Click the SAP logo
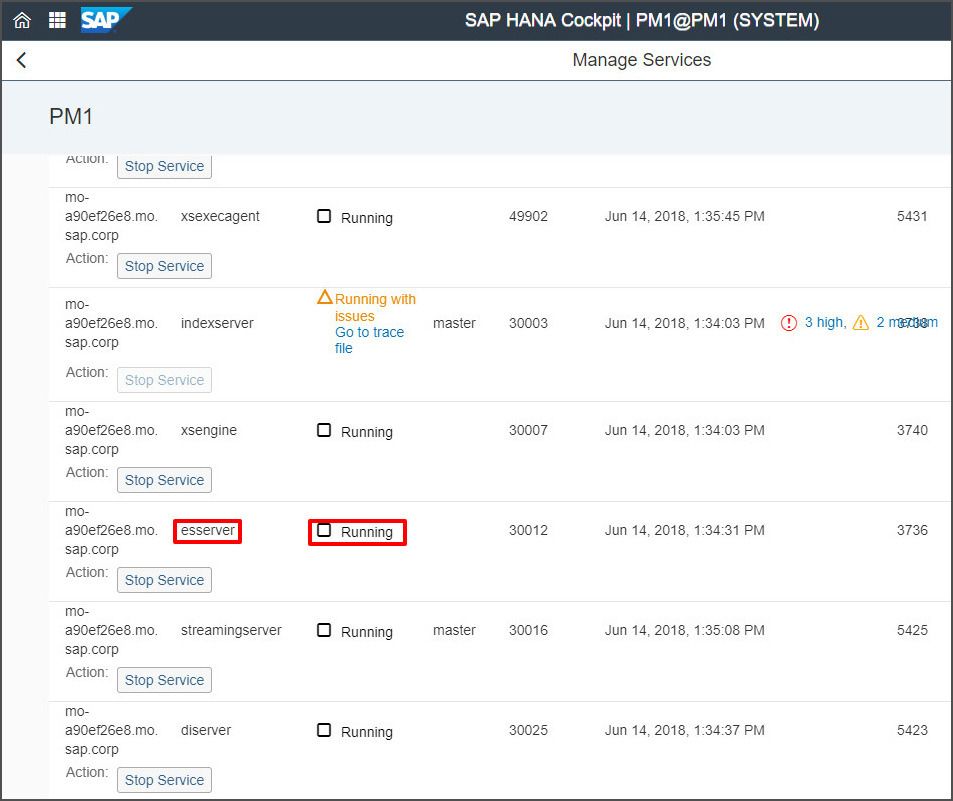 (x=106, y=19)
